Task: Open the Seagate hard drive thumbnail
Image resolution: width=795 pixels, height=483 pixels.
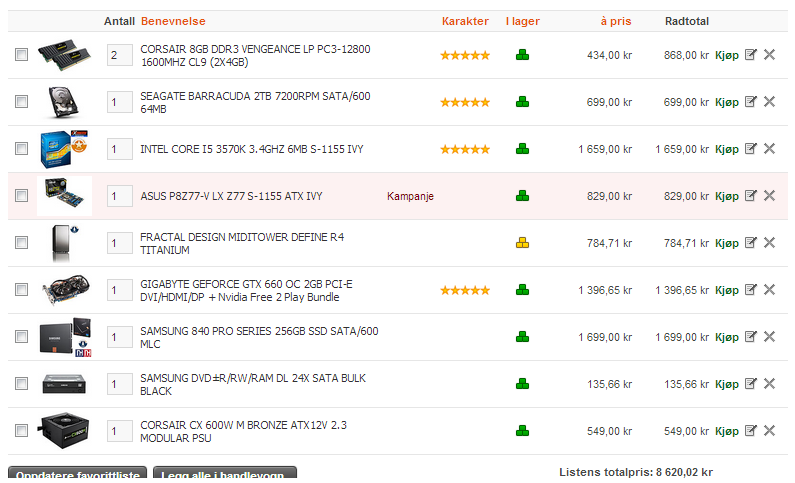Action: (64, 102)
